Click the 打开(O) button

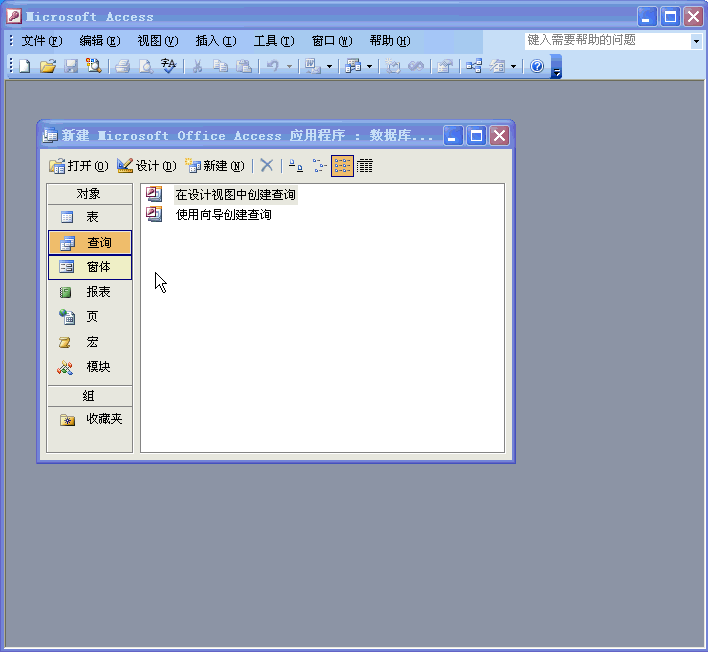79,166
